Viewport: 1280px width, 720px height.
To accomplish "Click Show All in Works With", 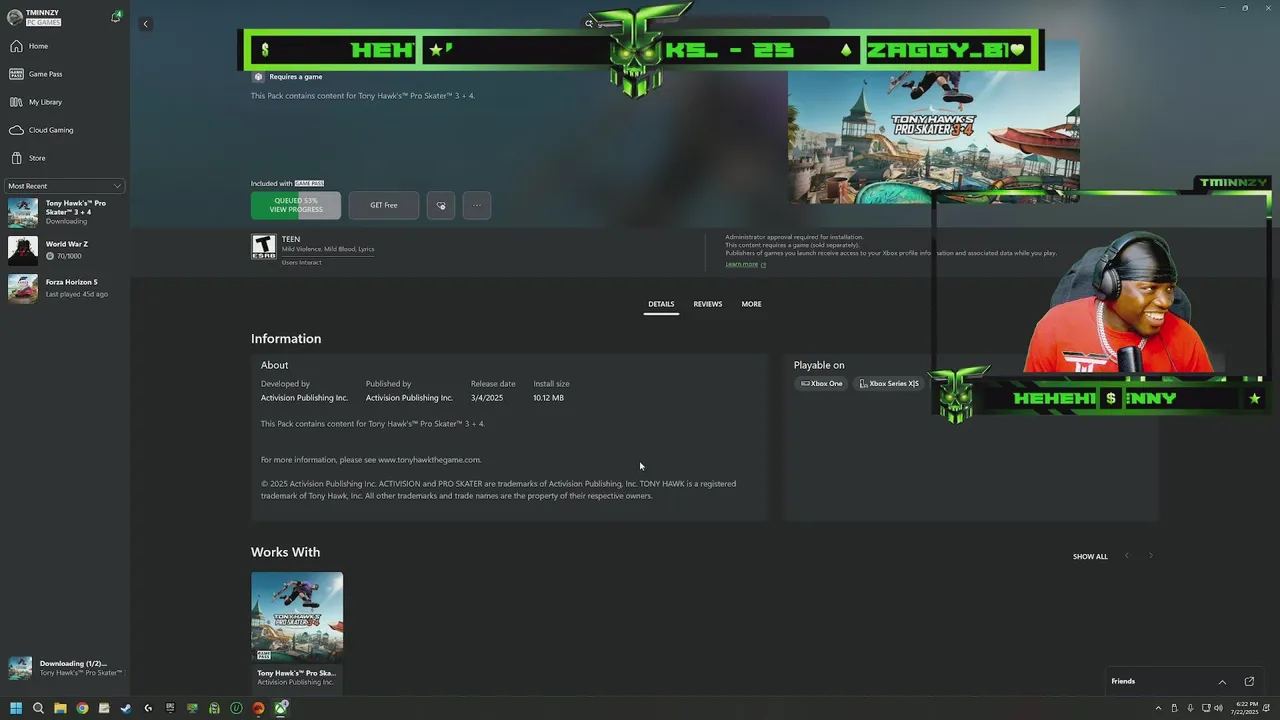I will tap(1090, 556).
